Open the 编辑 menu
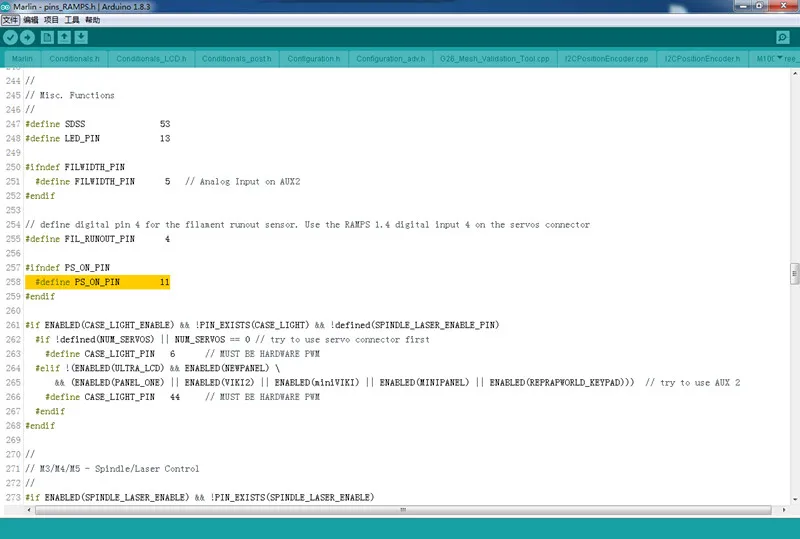Screen dimensions: 800x539 [x=31, y=20]
